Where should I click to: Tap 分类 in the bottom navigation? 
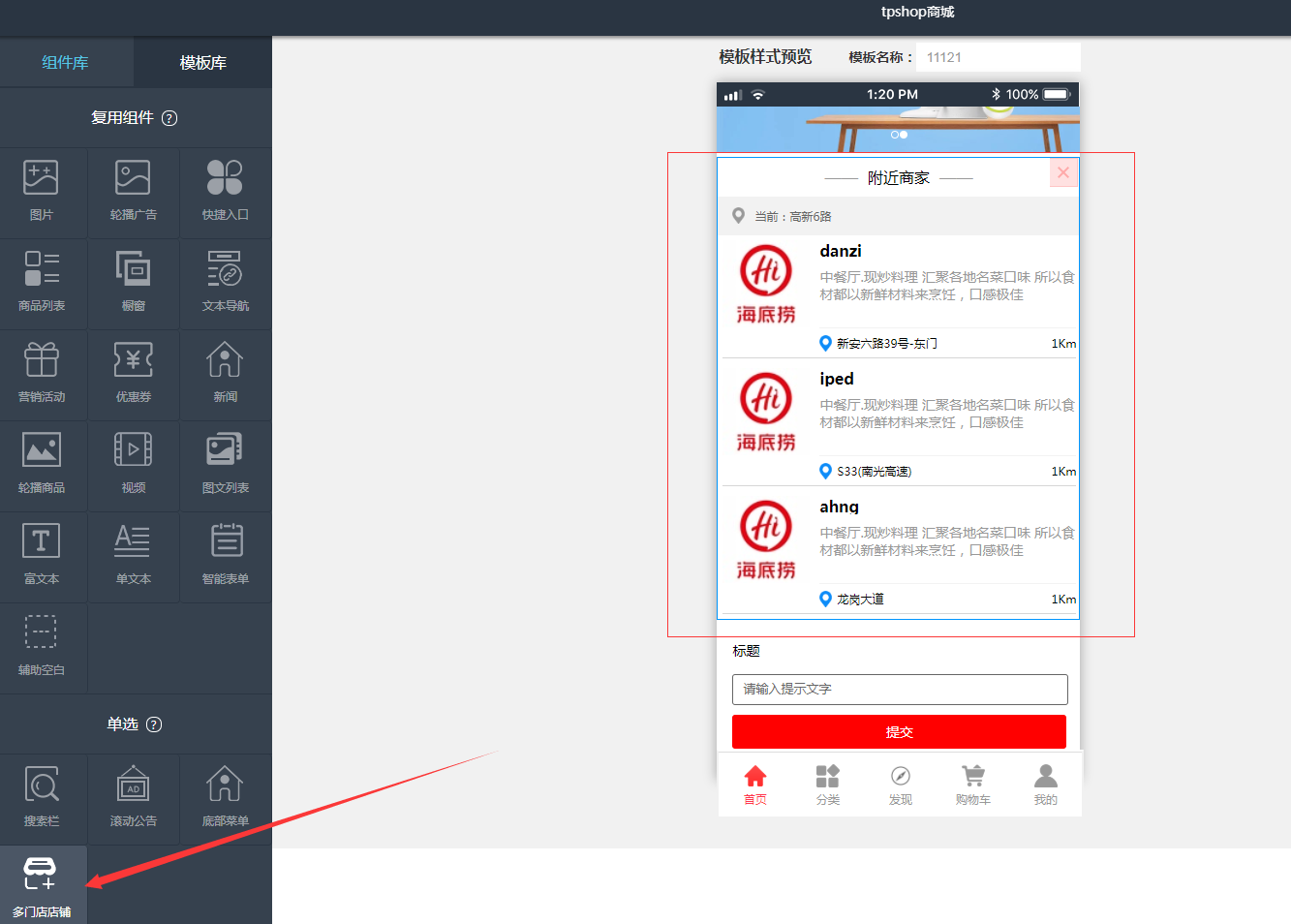coord(827,785)
